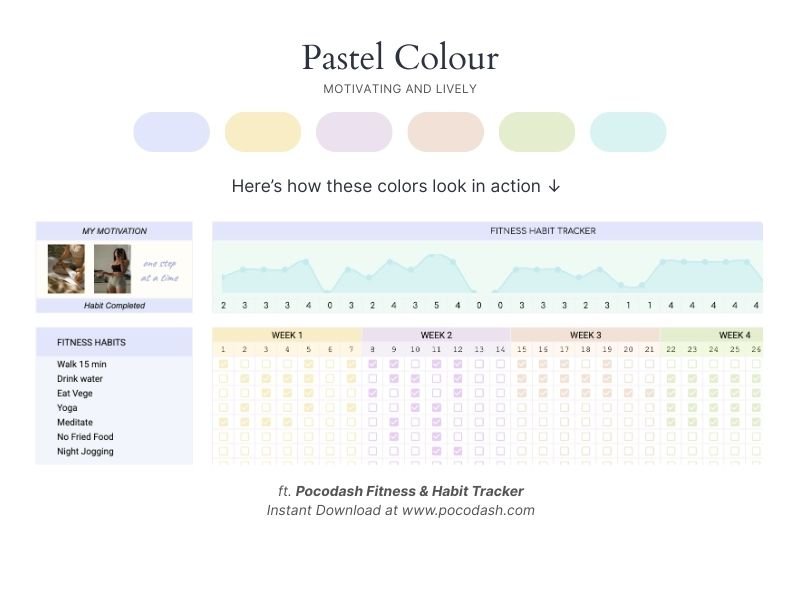Pick the light green color swatch
Image resolution: width=800 pixels, height=600 pixels.
[x=537, y=132]
